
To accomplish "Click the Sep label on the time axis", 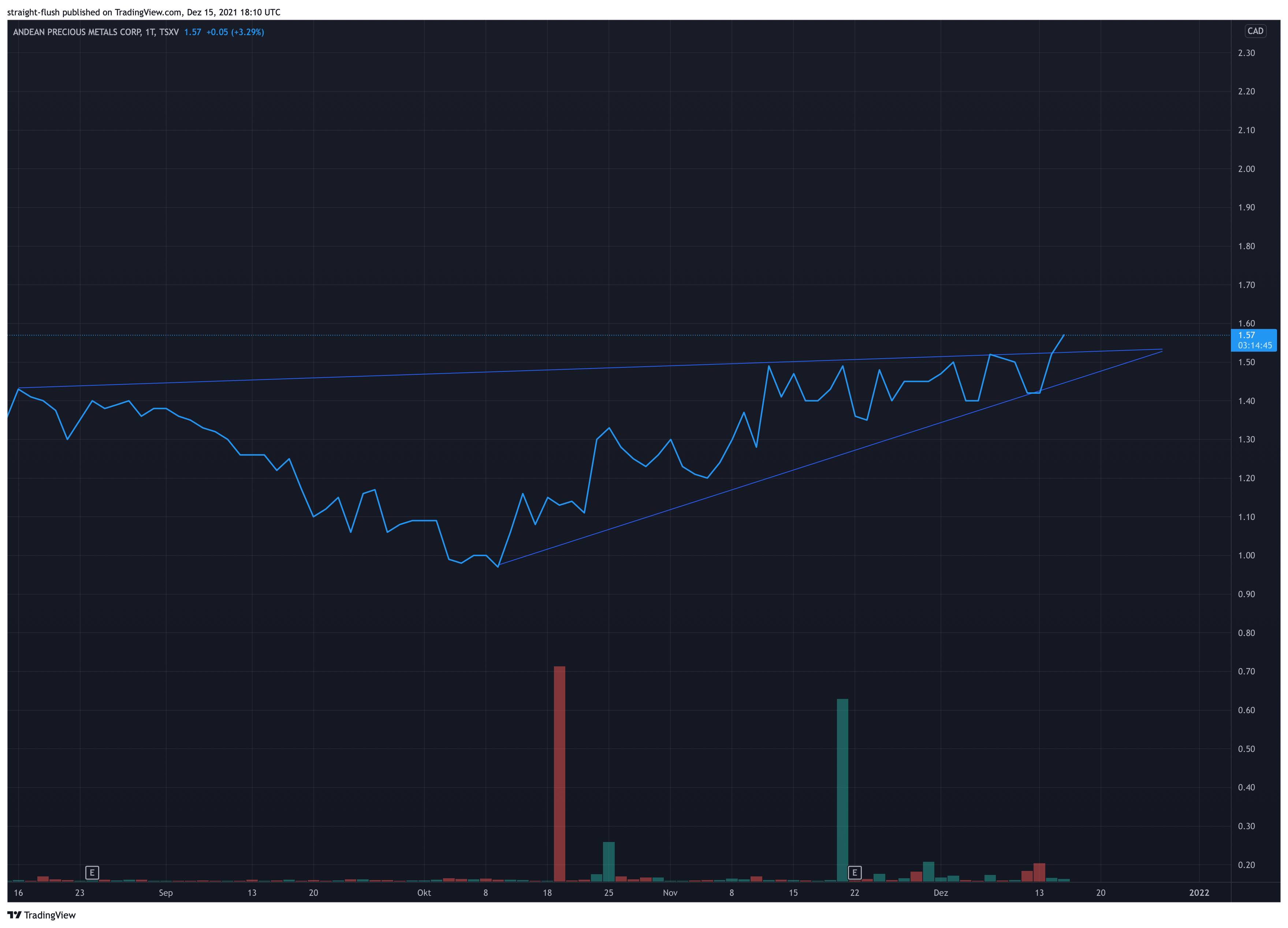I will coord(165,893).
